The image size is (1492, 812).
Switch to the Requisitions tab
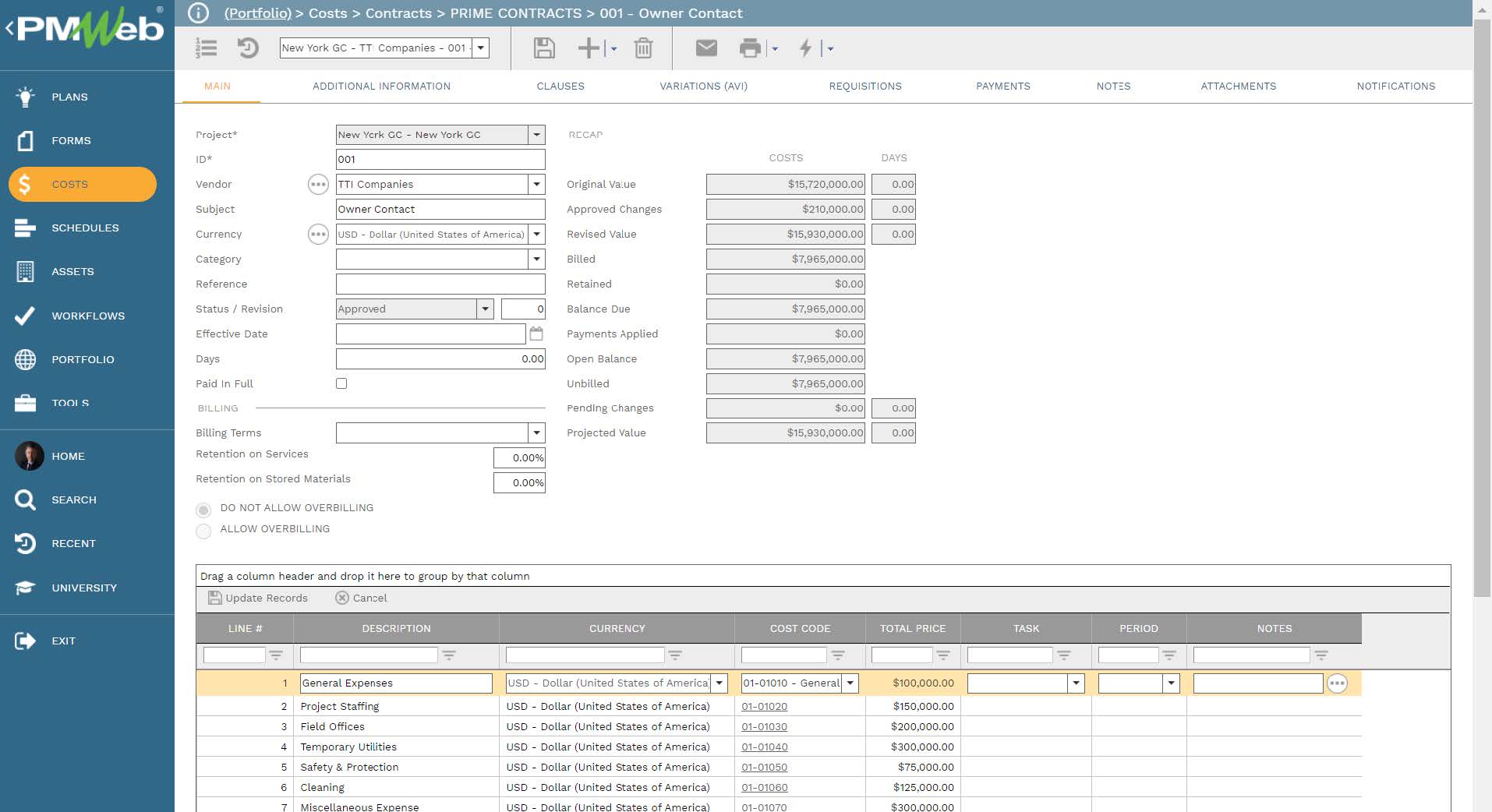864,86
